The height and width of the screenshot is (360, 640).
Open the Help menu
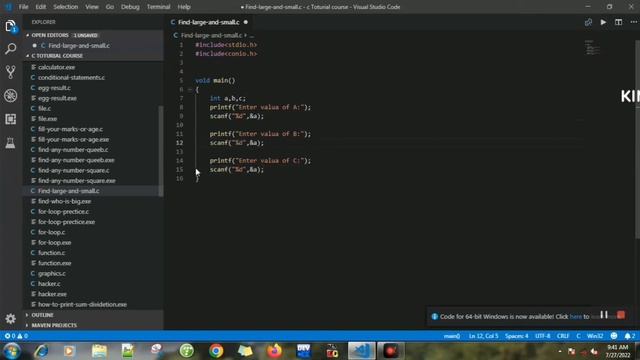click(184, 7)
